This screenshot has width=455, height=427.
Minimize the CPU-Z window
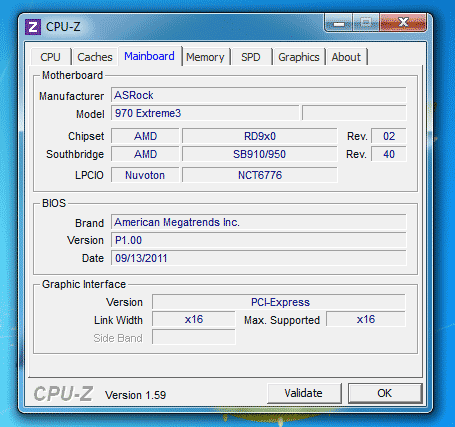tap(339, 23)
